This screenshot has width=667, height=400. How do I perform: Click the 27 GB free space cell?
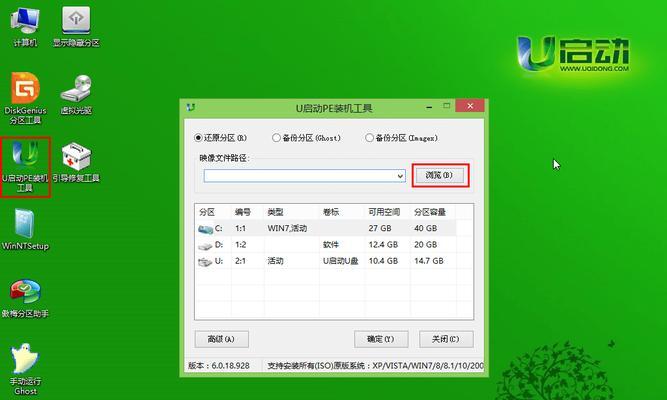380,229
